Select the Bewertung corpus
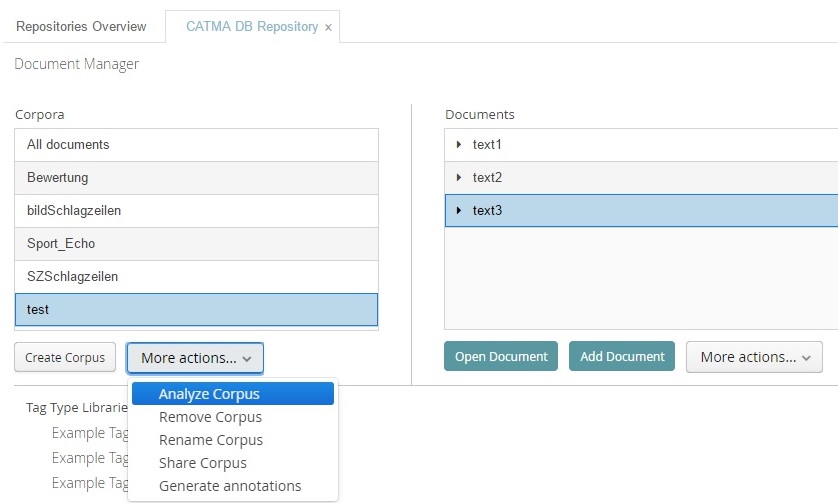838x503 pixels. click(196, 178)
